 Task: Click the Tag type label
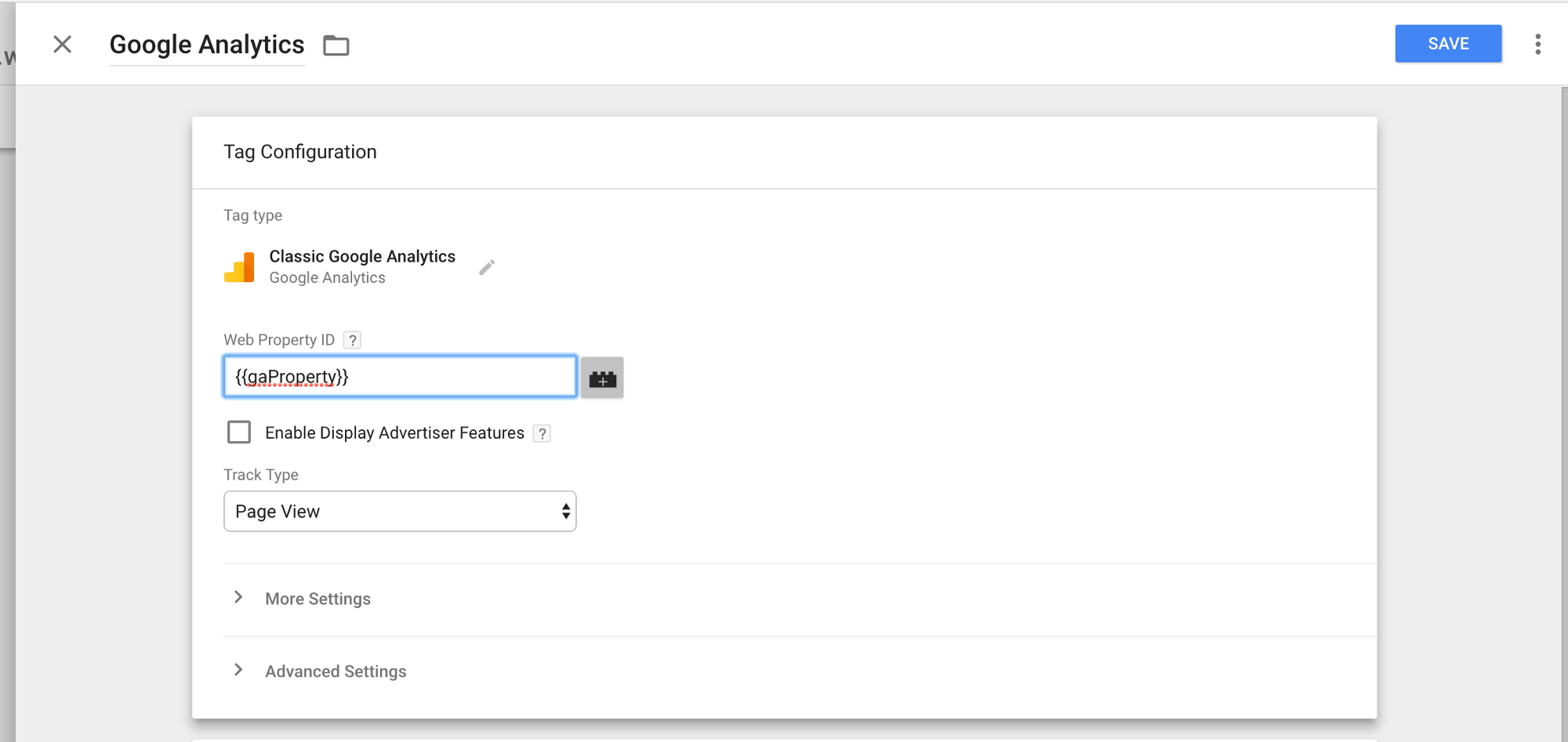[252, 215]
